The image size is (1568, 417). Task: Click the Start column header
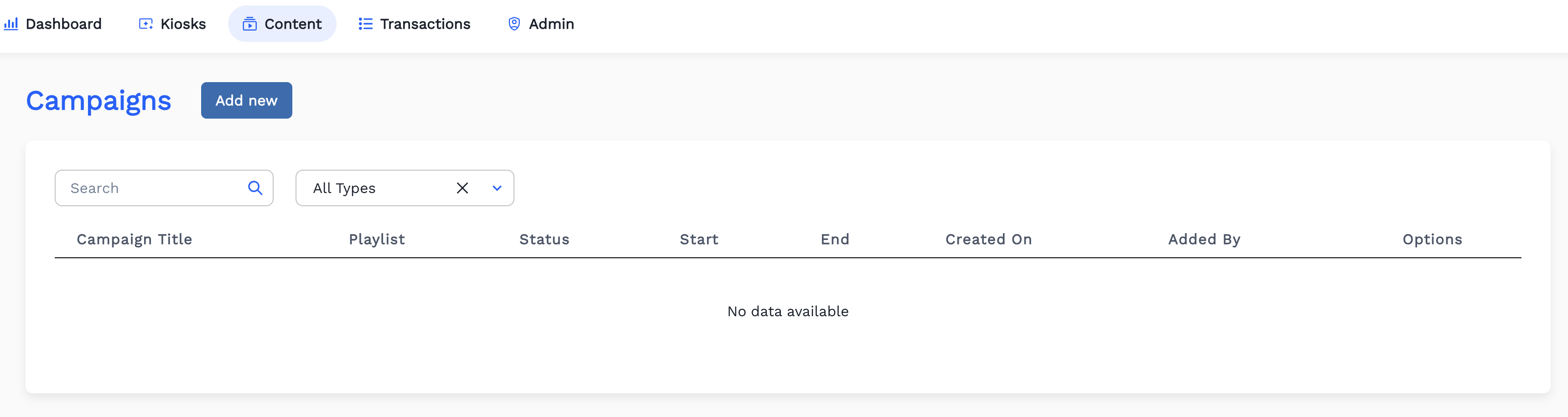699,239
